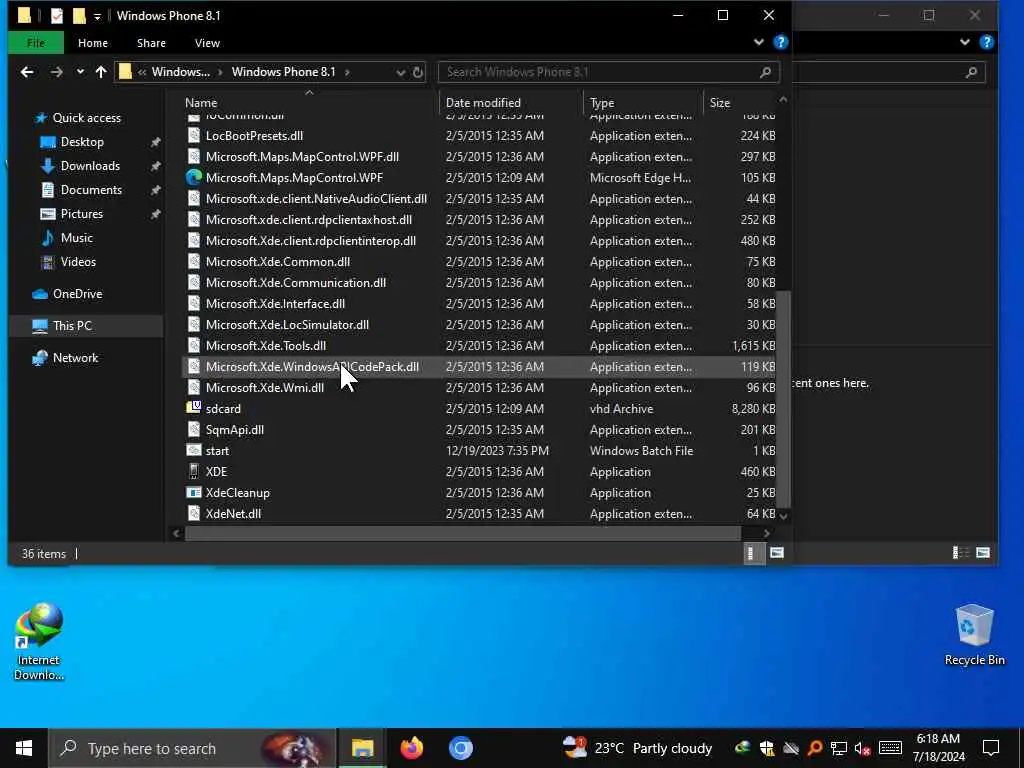Image resolution: width=1024 pixels, height=768 pixels.
Task: Open Documents in the navigation pane
Action: 91,189
